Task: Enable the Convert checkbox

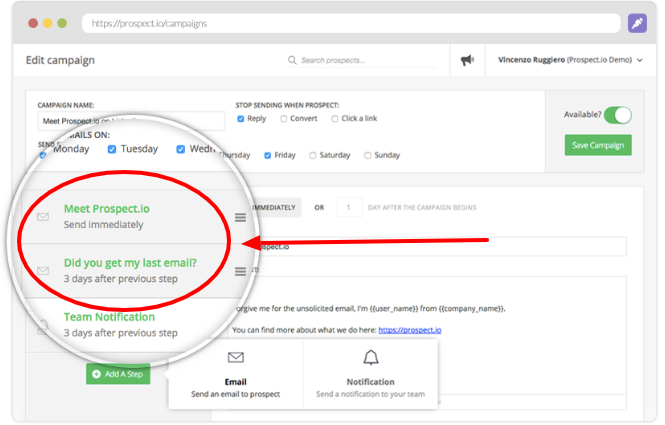Action: pyautogui.click(x=283, y=119)
